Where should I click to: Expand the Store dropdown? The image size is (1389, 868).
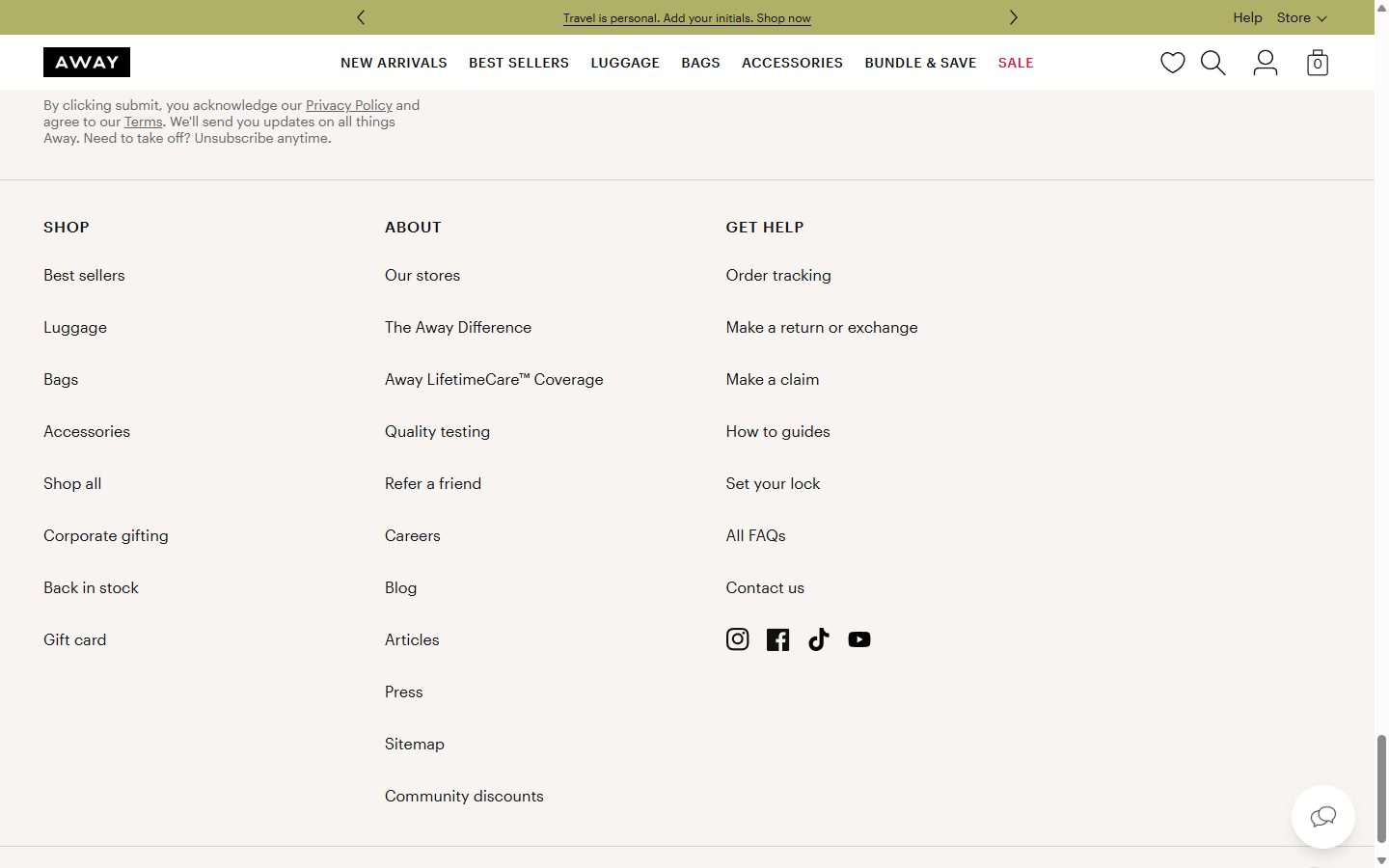pos(1301,17)
